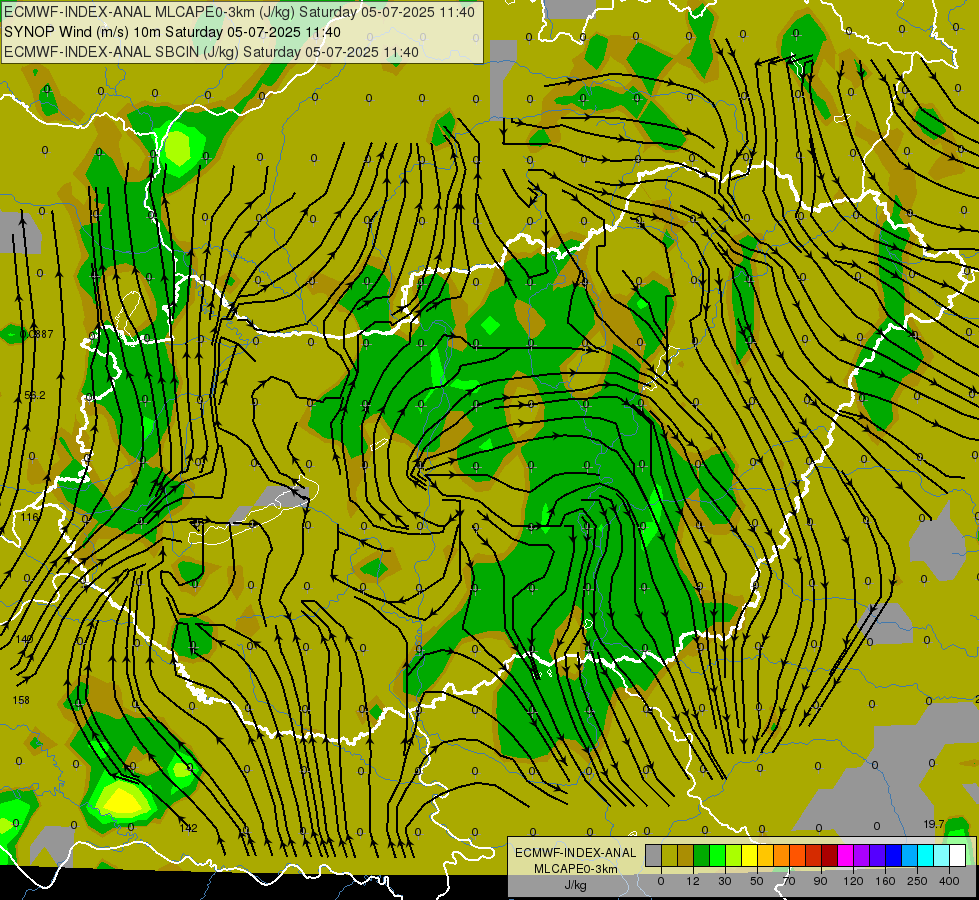Click the legend scale value 30

click(x=725, y=881)
